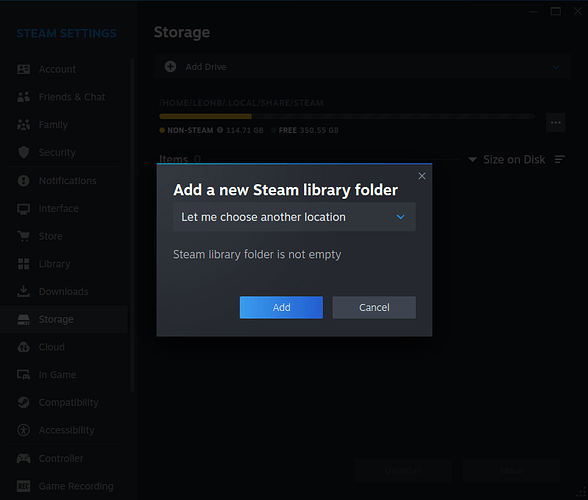Click the Friends & Chat sidebar icon
588x500 pixels.
[24, 97]
